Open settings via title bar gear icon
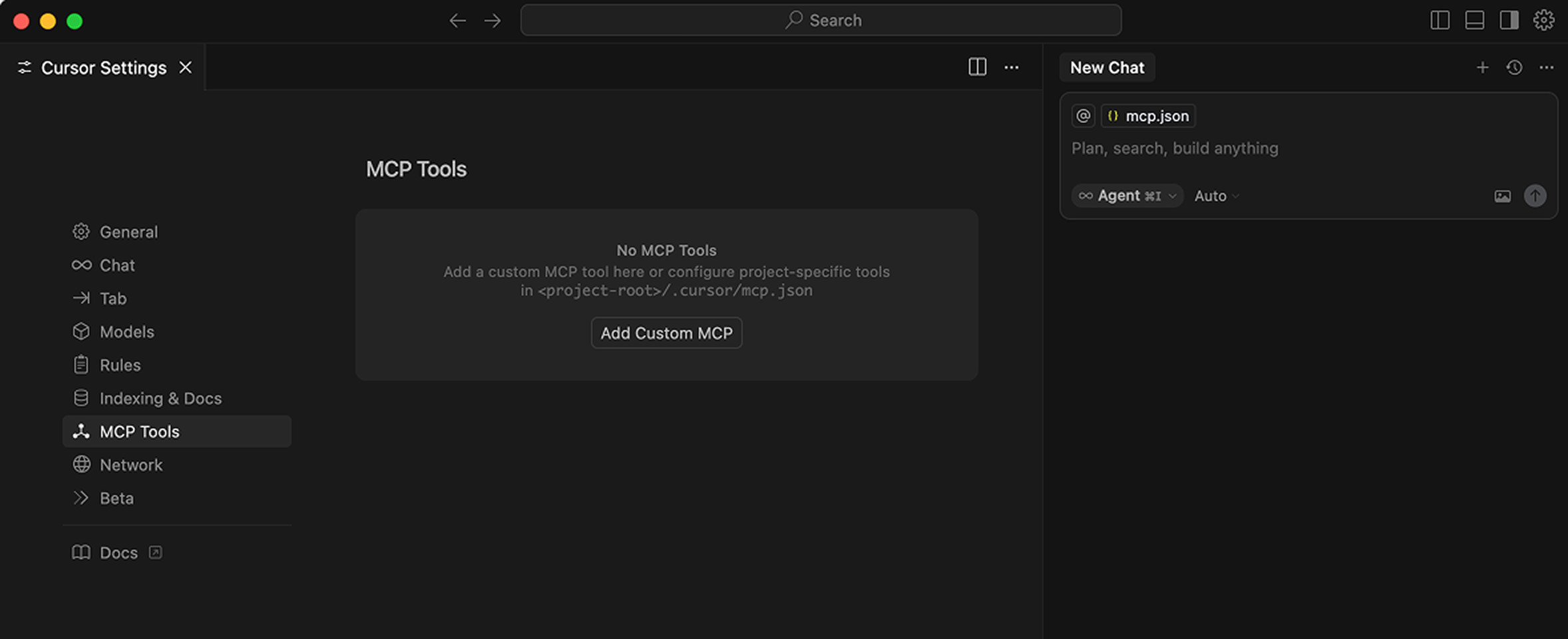 point(1543,20)
